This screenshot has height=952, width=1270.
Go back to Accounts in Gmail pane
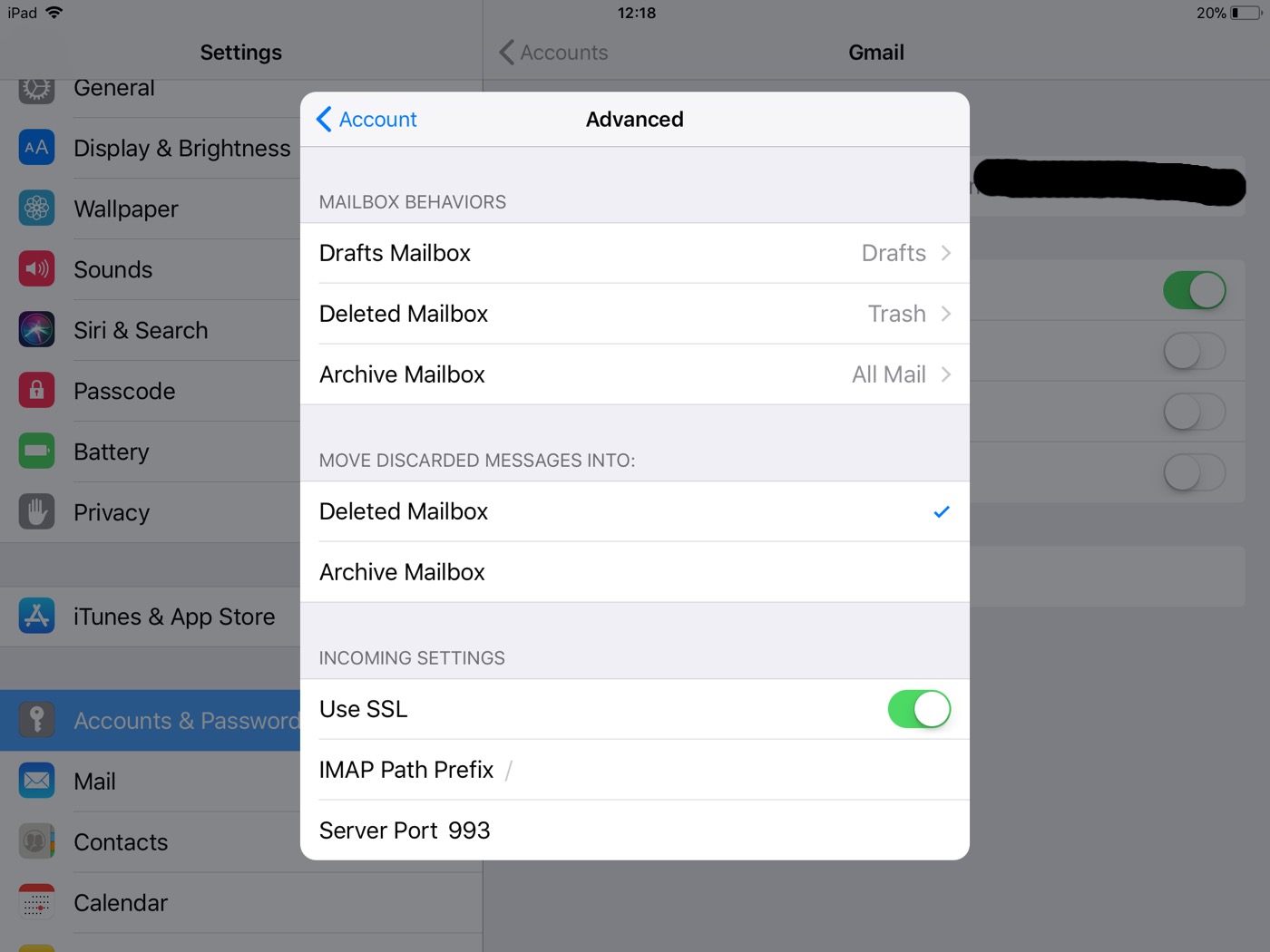553,53
